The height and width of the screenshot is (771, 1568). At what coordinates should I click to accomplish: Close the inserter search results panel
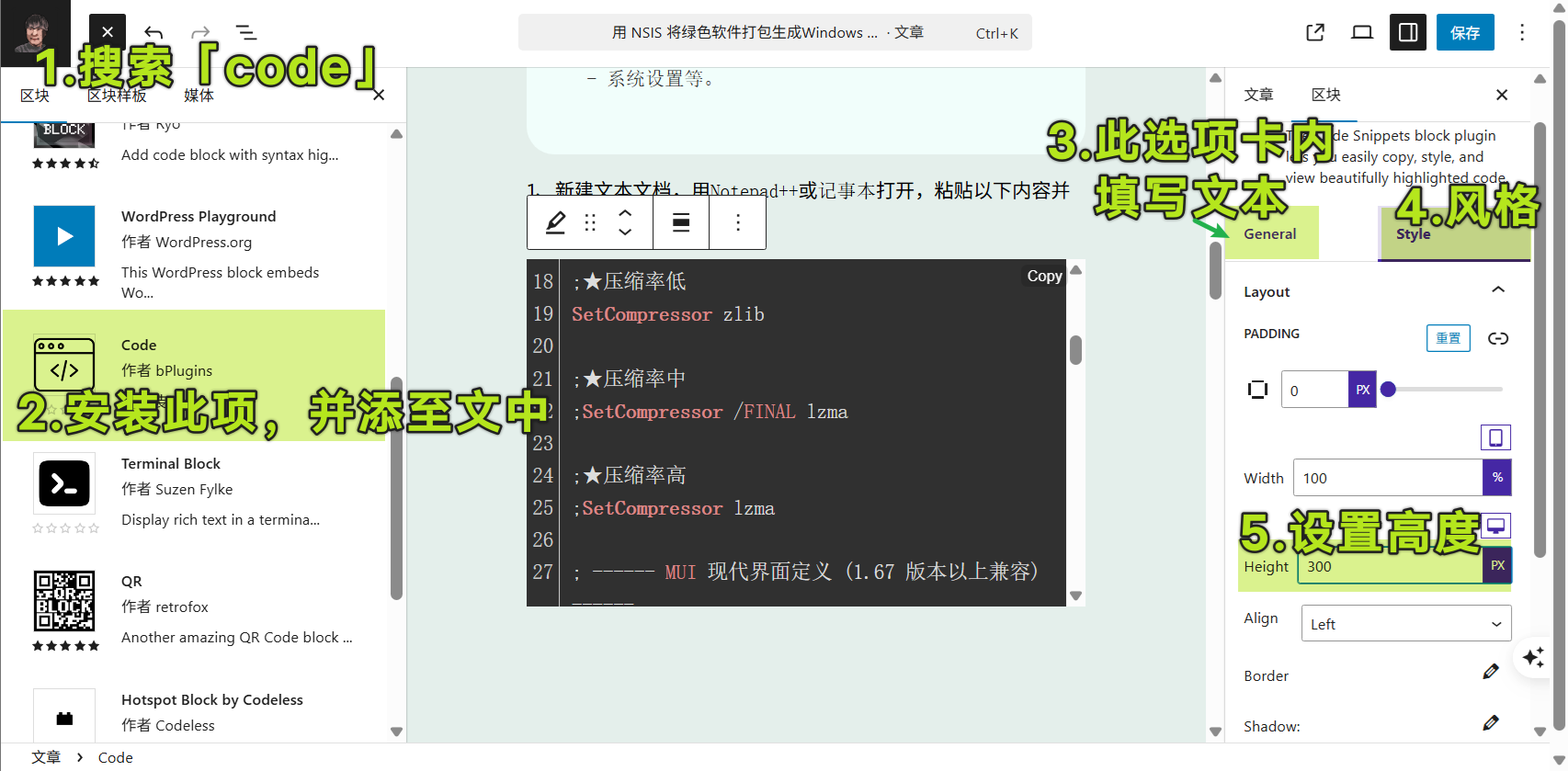(x=379, y=96)
